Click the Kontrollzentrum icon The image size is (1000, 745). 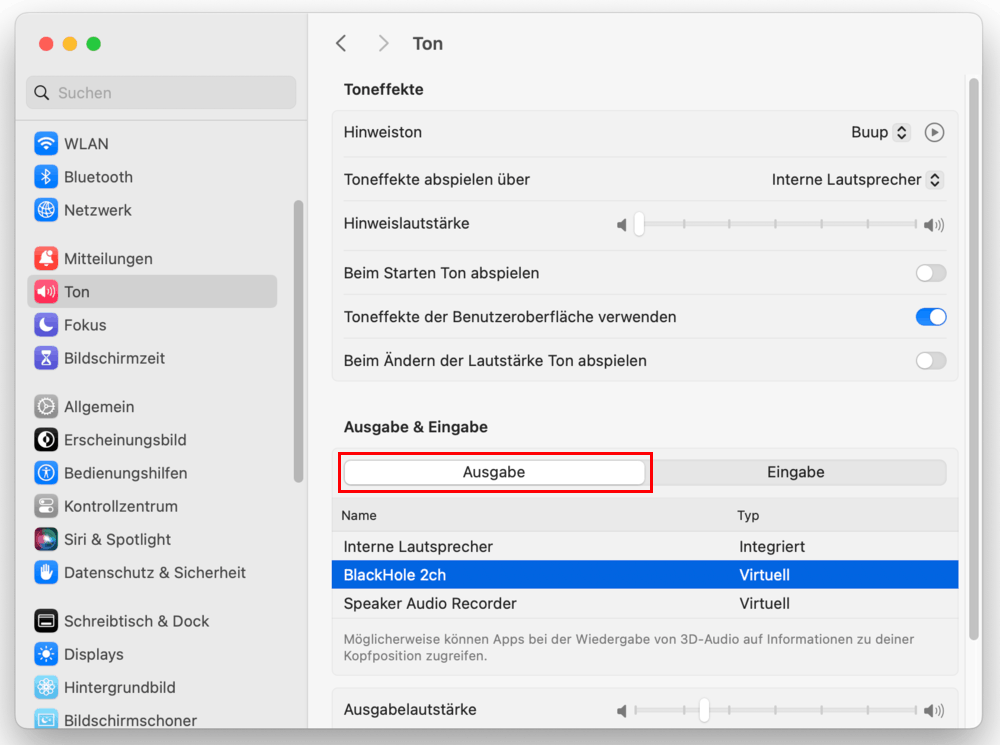tap(46, 506)
